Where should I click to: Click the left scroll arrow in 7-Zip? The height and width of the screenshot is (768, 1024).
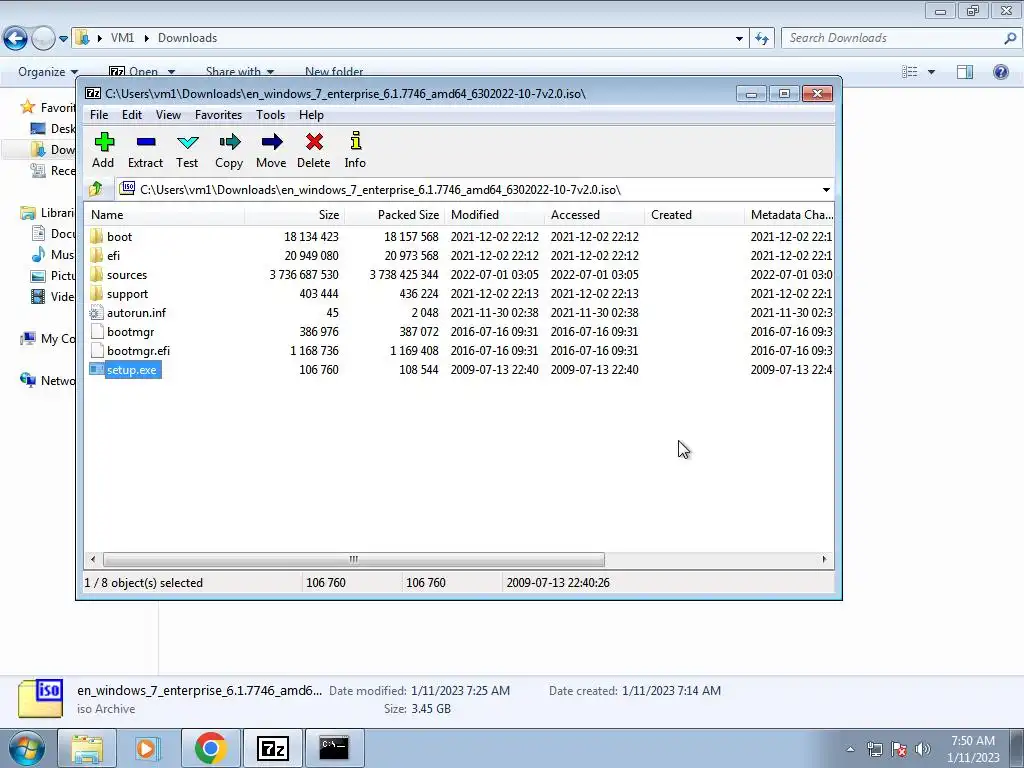[x=93, y=560]
